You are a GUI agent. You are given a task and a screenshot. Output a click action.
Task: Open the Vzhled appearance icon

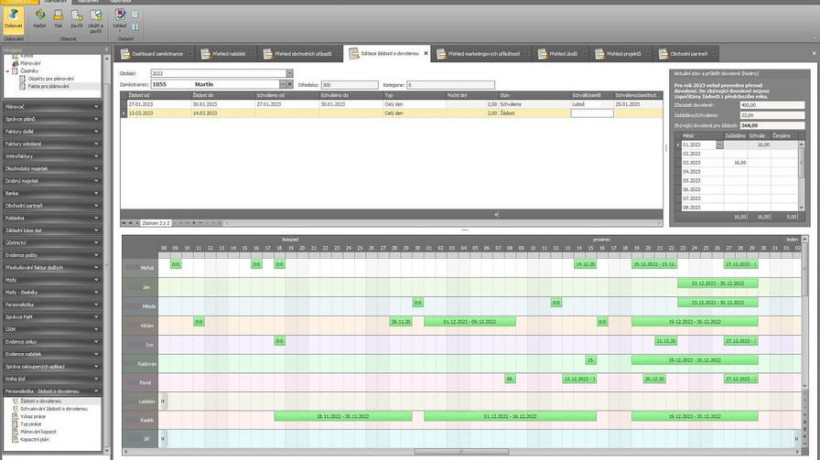pos(120,22)
